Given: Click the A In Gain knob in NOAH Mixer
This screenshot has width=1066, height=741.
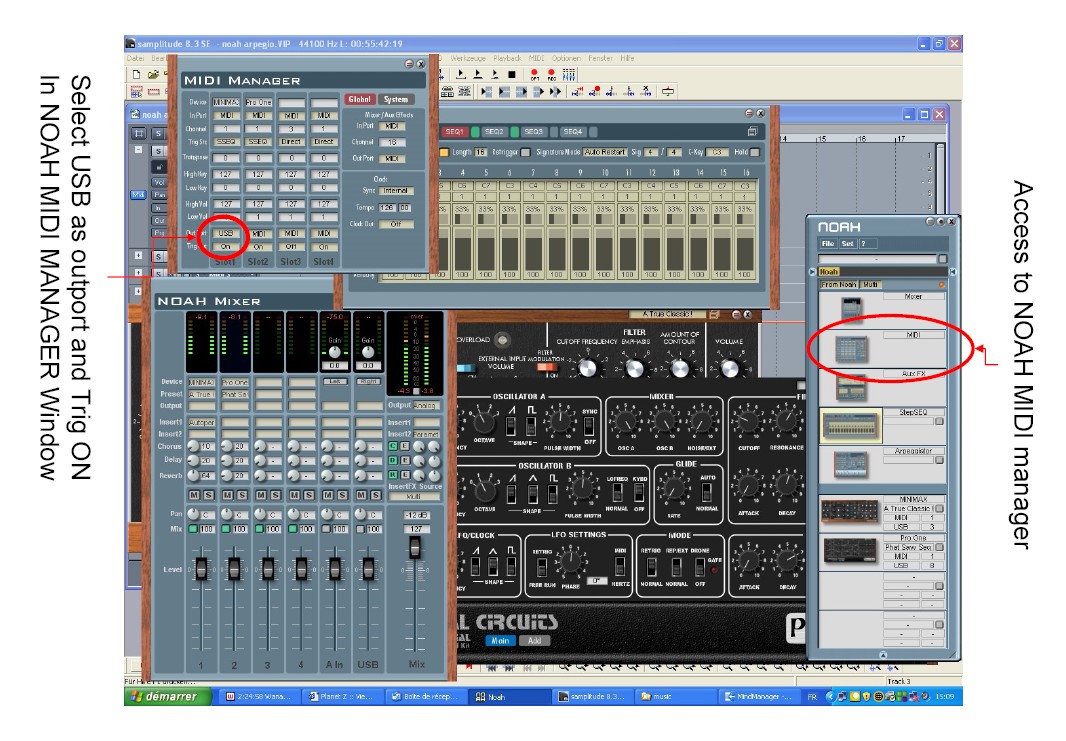Looking at the screenshot, I should tap(334, 352).
